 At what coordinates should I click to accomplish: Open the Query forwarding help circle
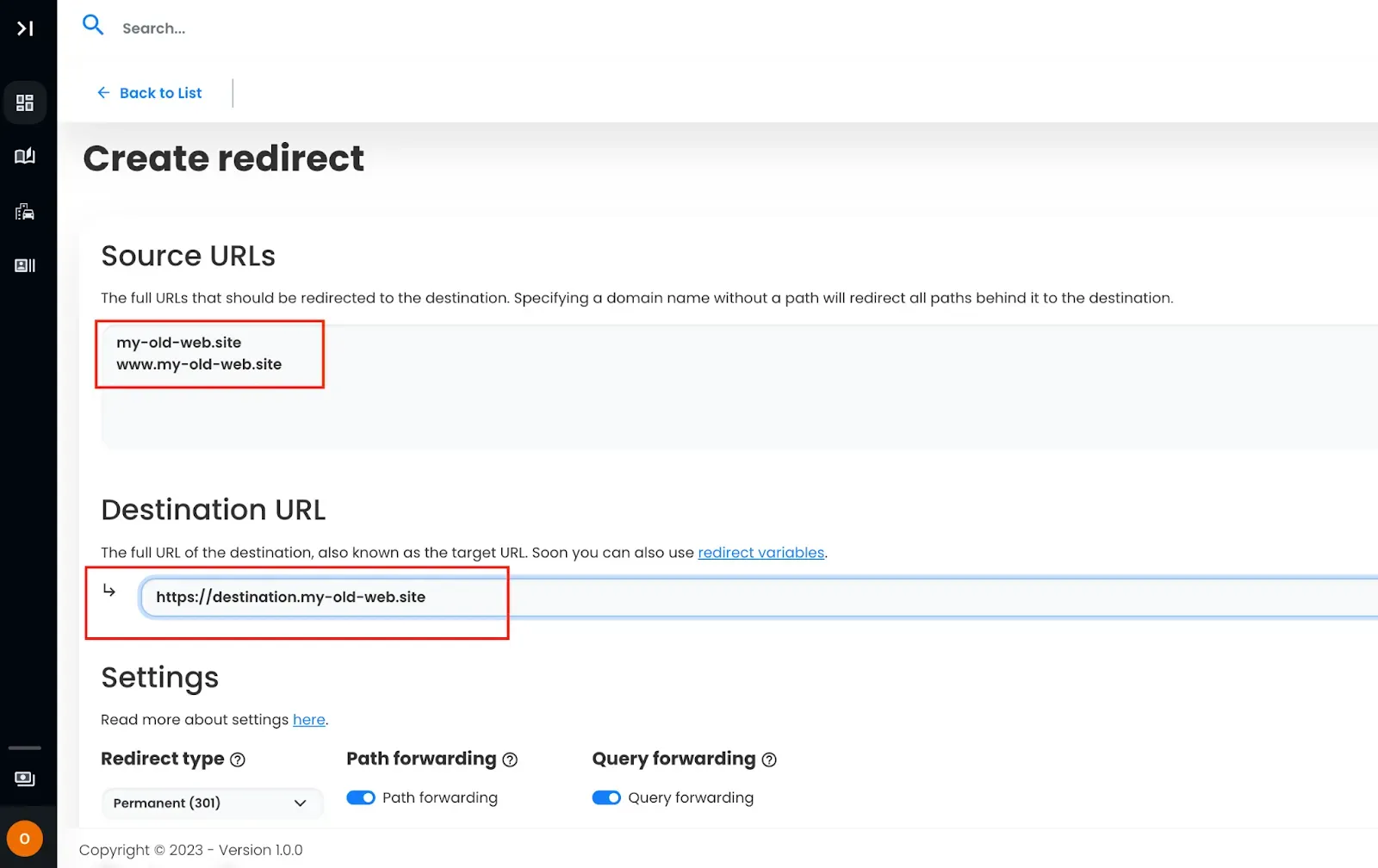(770, 759)
